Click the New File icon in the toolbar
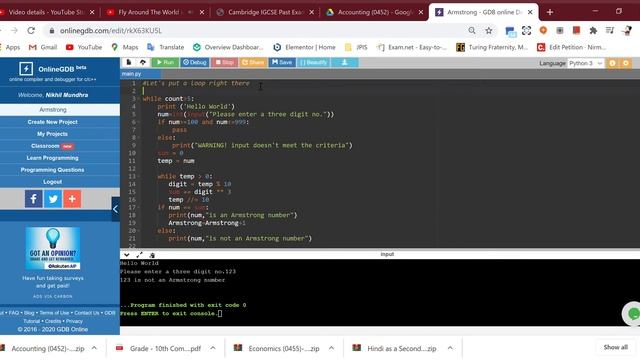The height and width of the screenshot is (360, 640). coord(129,62)
